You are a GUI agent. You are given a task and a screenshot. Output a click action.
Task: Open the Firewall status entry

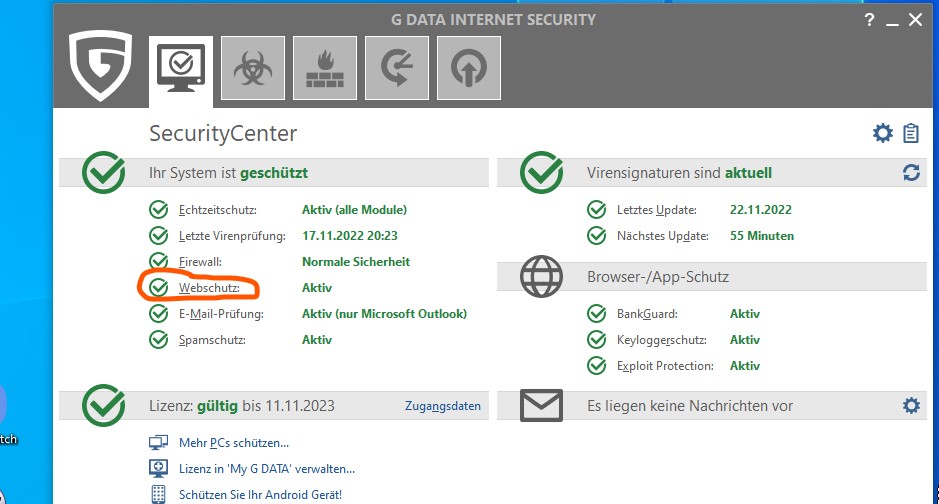[199, 262]
